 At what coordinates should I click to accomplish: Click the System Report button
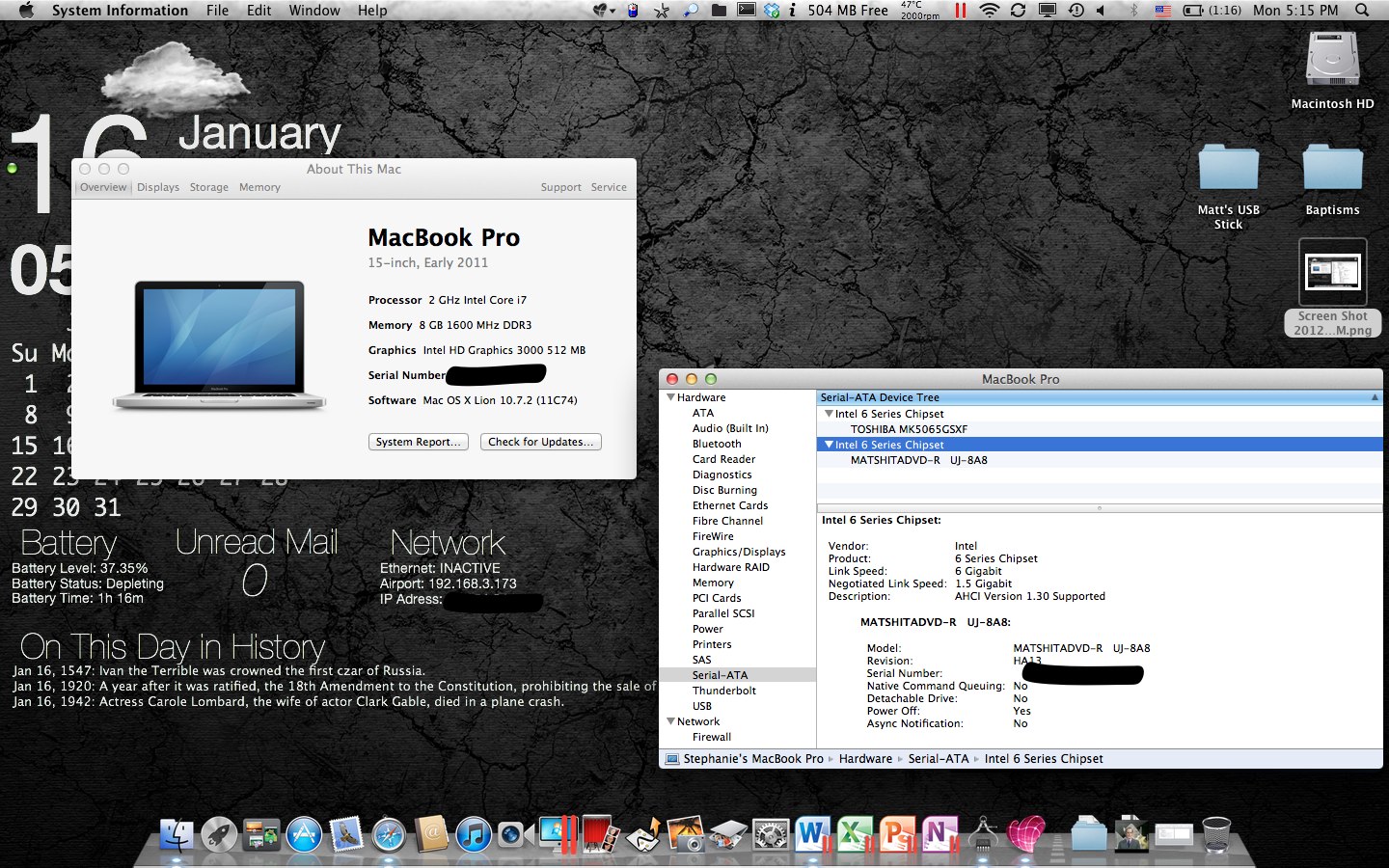click(419, 442)
